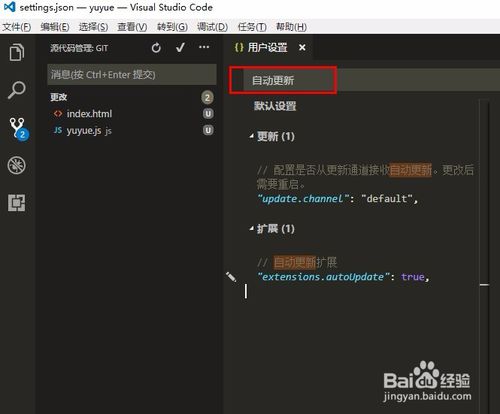The height and width of the screenshot is (414, 500).
Task: Open yuyue.js in changes list
Action: [84, 130]
